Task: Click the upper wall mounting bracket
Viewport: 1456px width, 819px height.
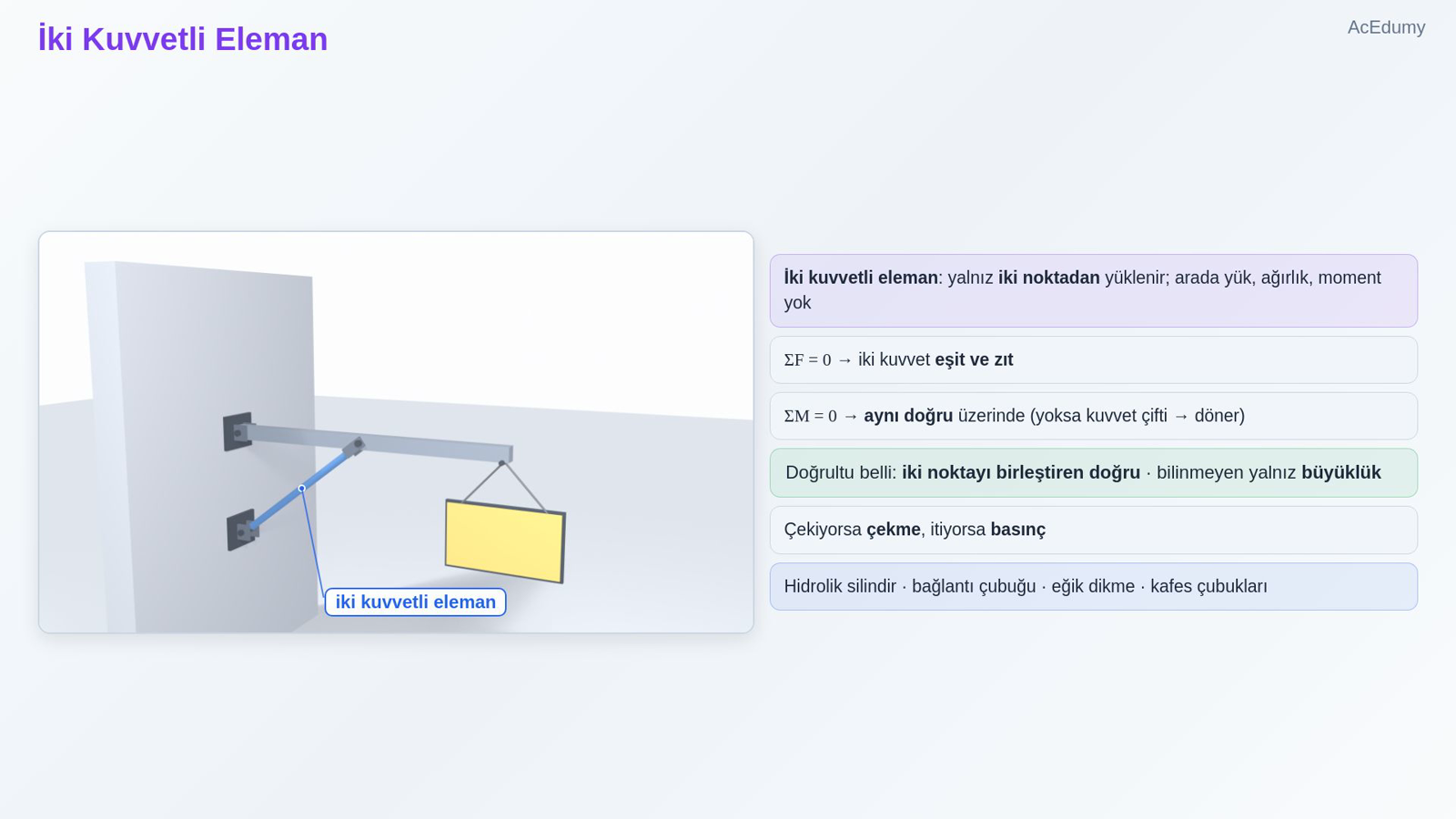Action: (x=238, y=431)
